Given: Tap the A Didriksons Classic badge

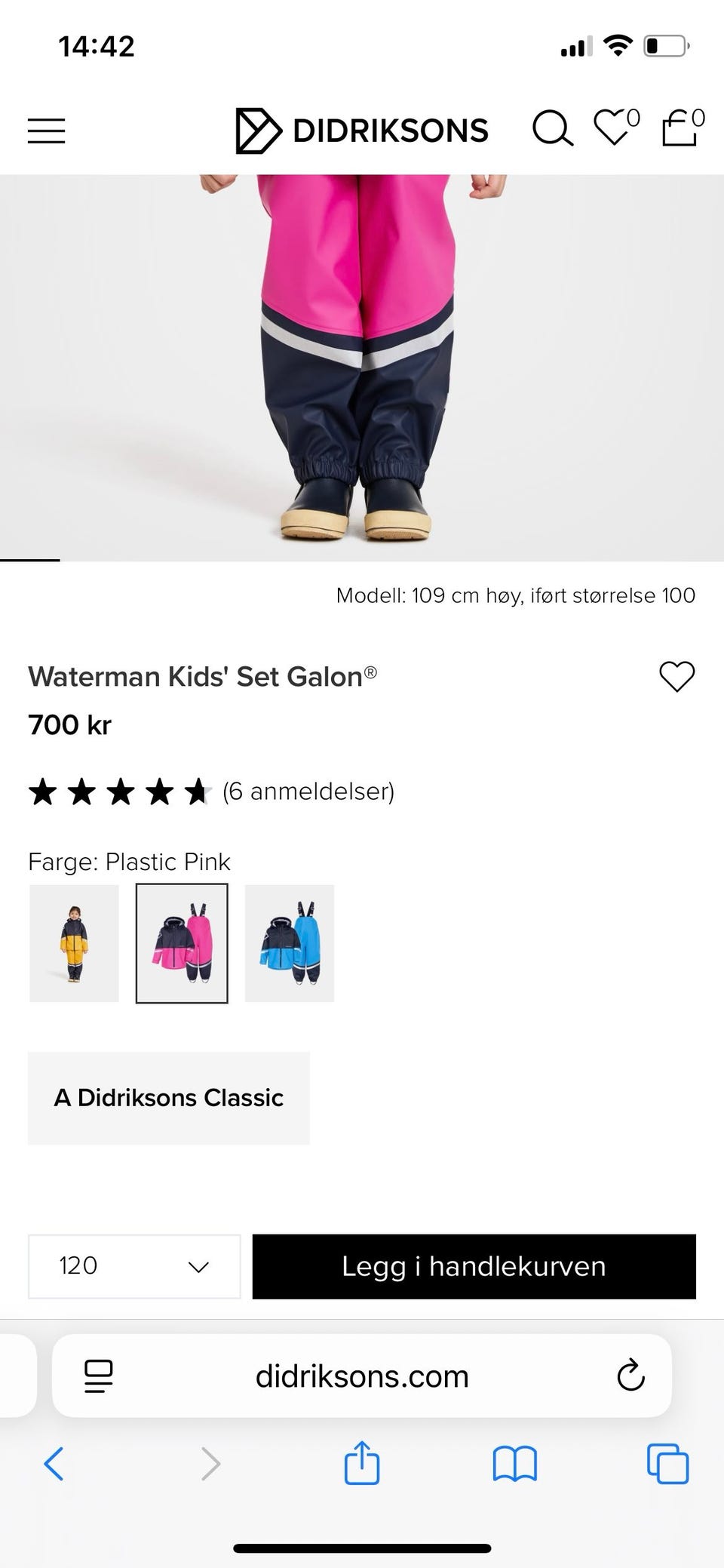Looking at the screenshot, I should (x=169, y=1098).
